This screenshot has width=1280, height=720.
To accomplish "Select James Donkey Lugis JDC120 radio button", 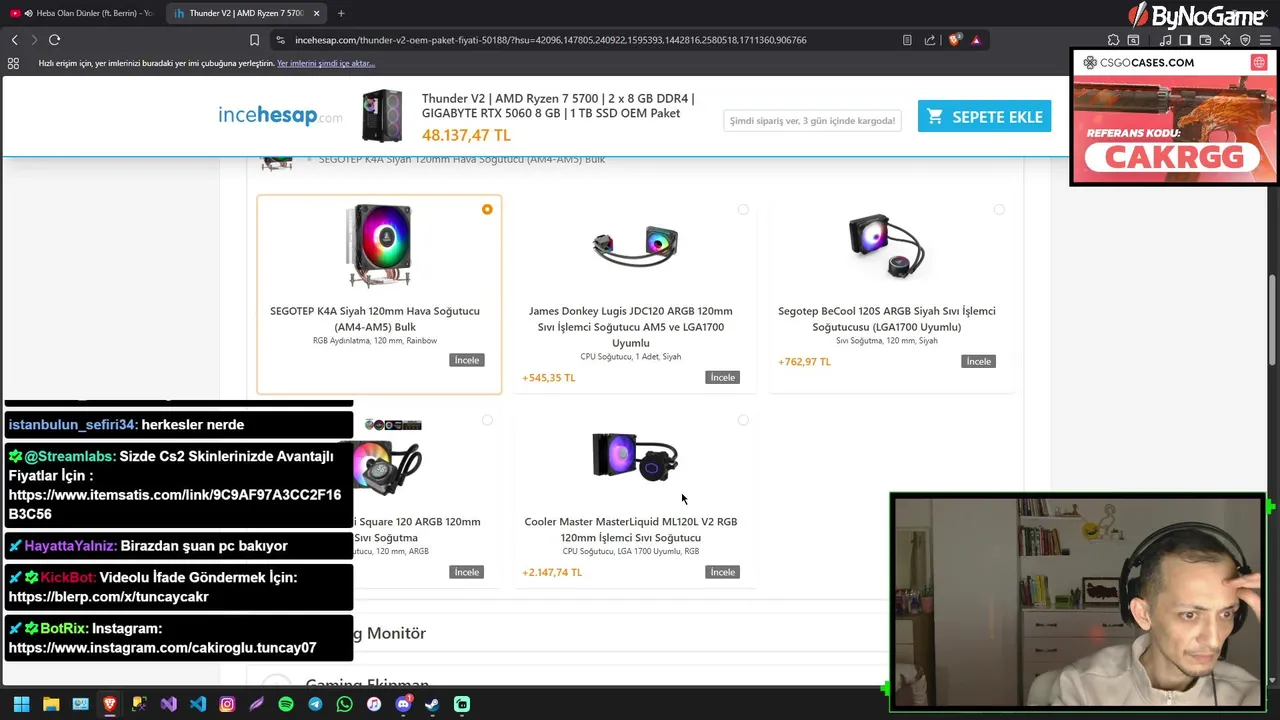I will tap(743, 209).
